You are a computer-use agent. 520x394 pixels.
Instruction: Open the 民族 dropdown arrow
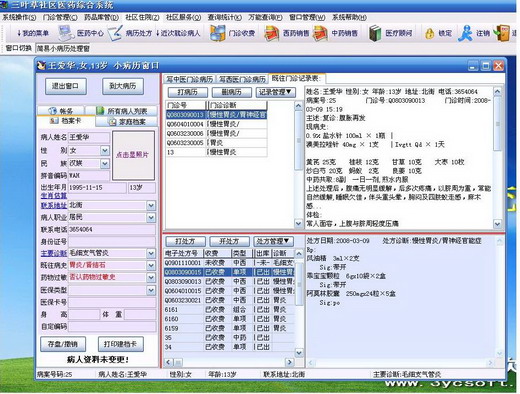(x=105, y=163)
